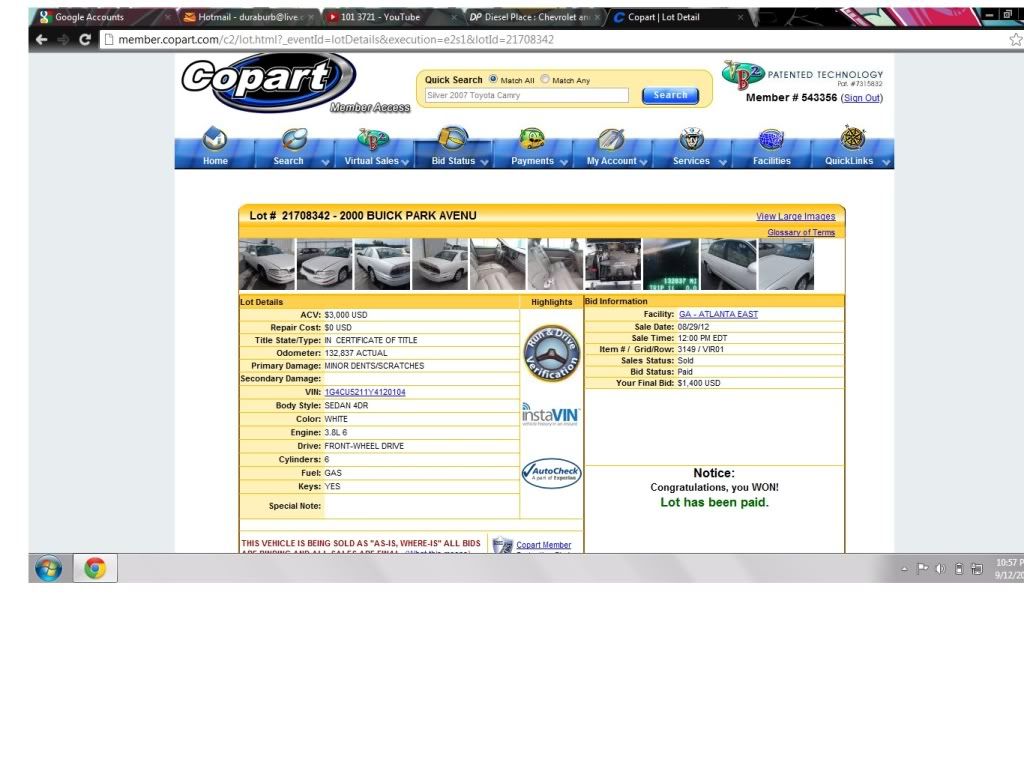Viewport: 1024px width, 774px height.
Task: Open the dashboard interior photo thumbnail
Action: 498,264
